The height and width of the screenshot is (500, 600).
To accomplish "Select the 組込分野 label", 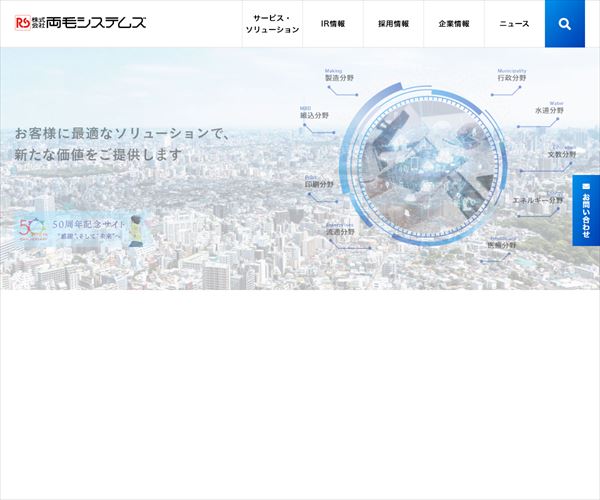I will click(x=314, y=115).
